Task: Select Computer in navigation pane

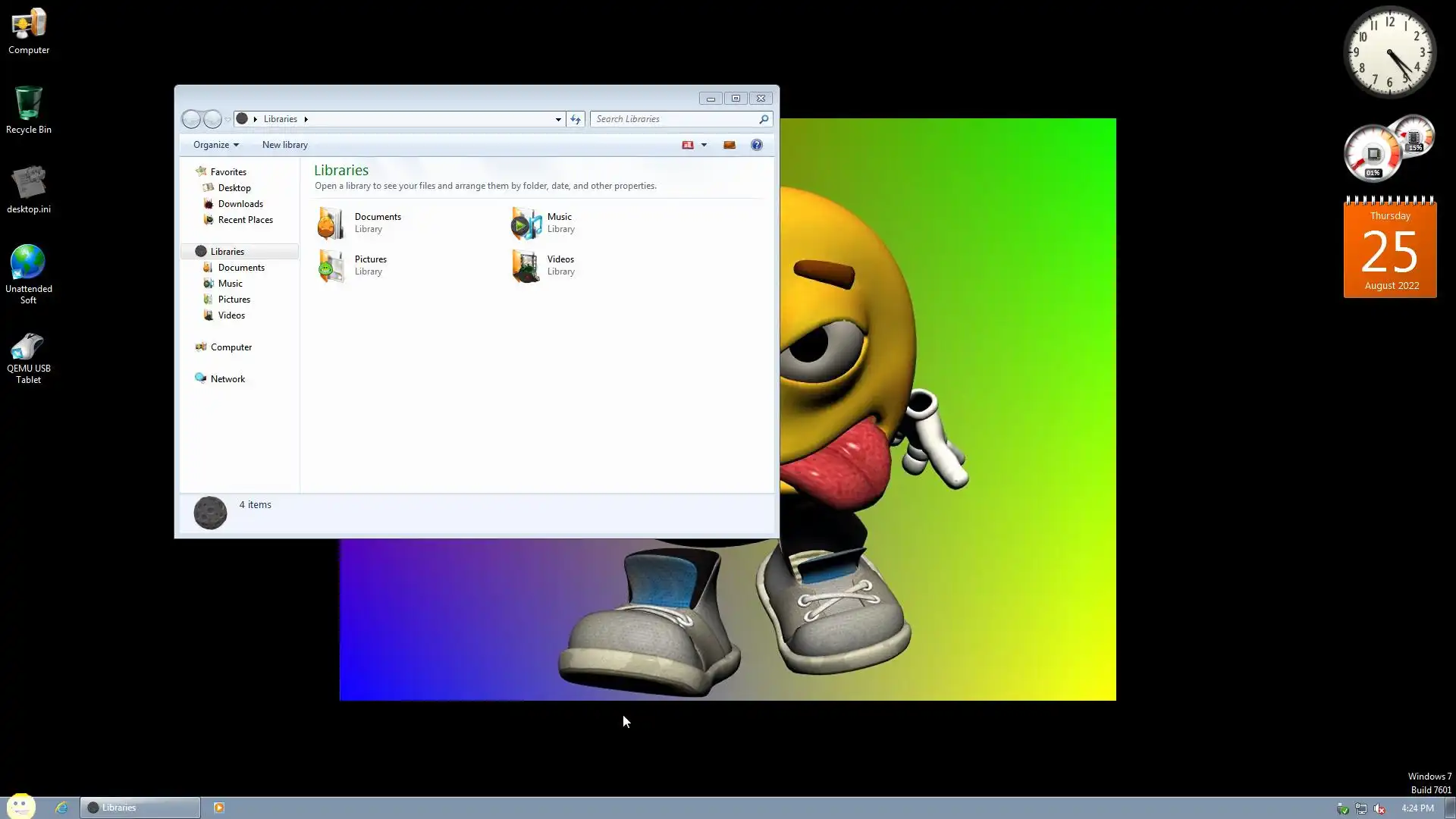Action: tap(231, 347)
